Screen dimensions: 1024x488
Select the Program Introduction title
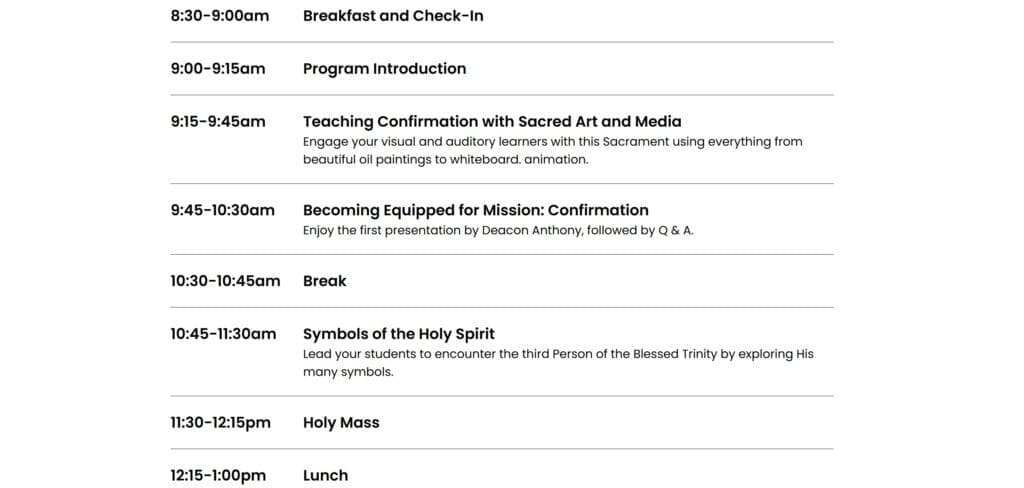tap(384, 69)
